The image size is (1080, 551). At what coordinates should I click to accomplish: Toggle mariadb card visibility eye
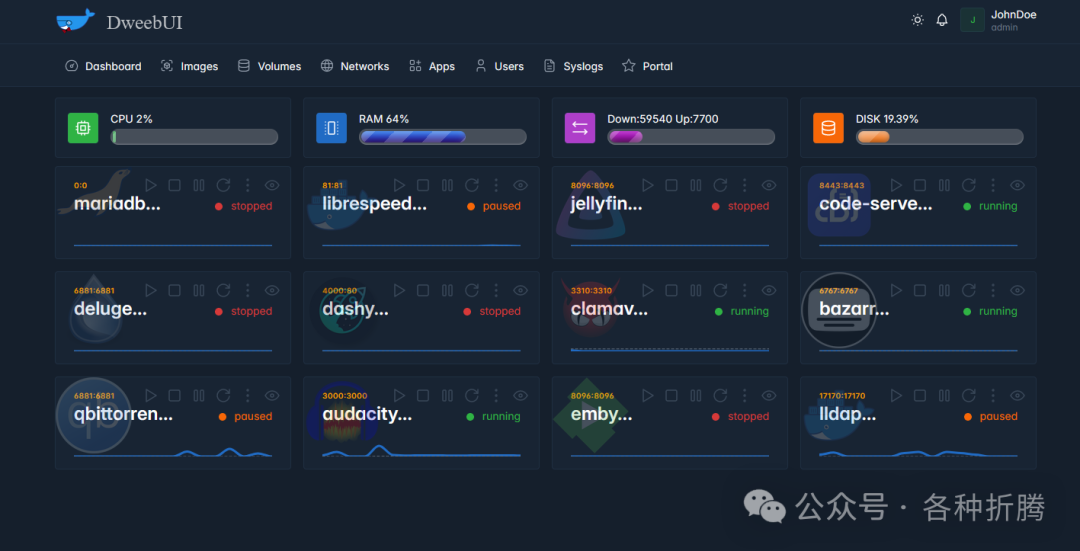272,185
